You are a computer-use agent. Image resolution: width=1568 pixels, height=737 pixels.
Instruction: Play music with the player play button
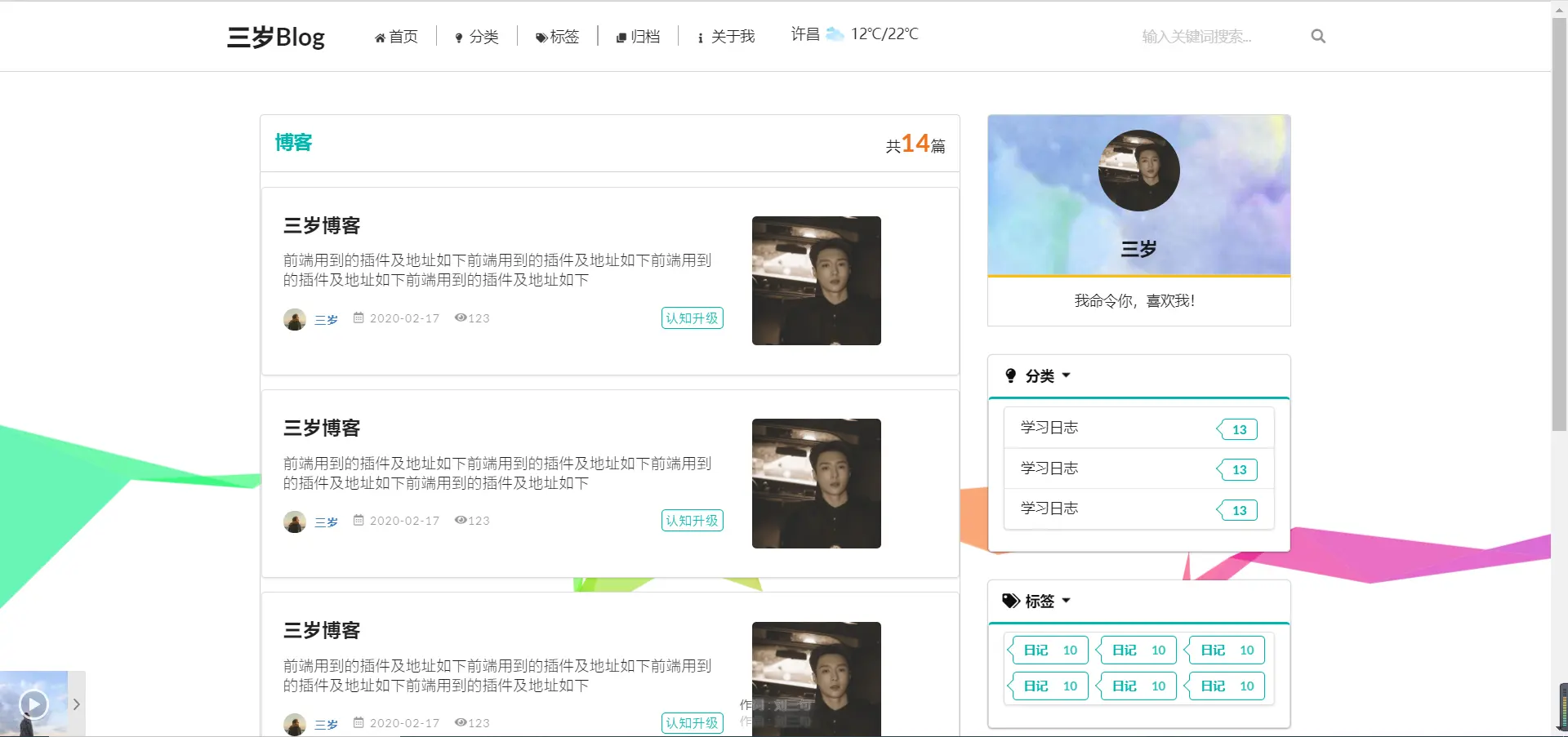(x=33, y=704)
